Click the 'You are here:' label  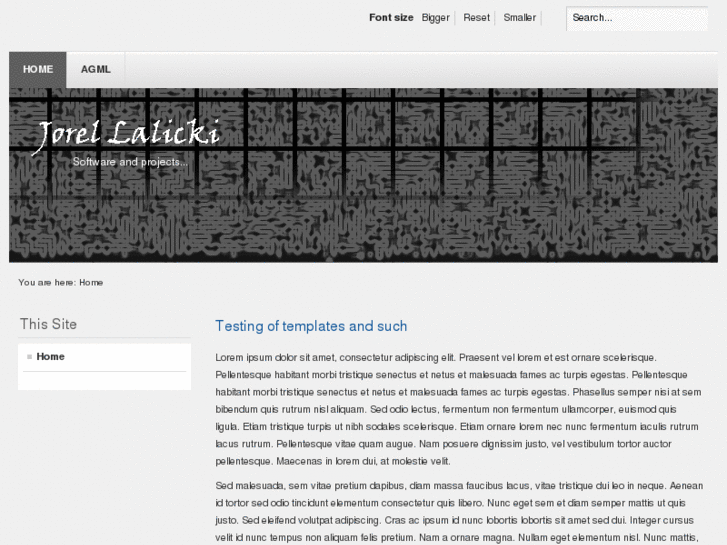click(x=47, y=282)
